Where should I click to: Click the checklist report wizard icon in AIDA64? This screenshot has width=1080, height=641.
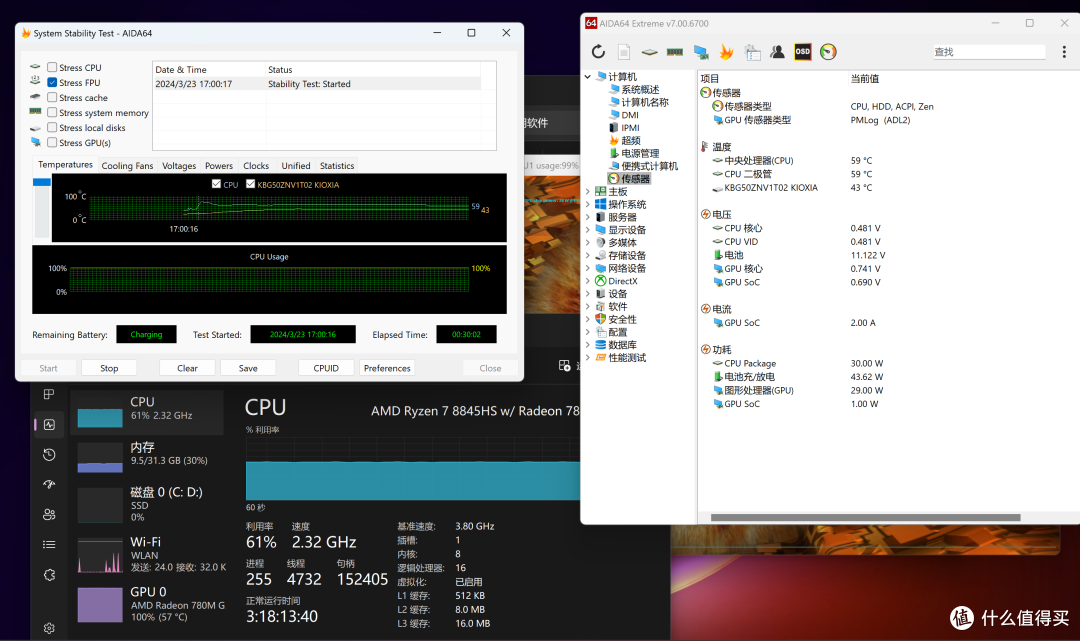752,52
